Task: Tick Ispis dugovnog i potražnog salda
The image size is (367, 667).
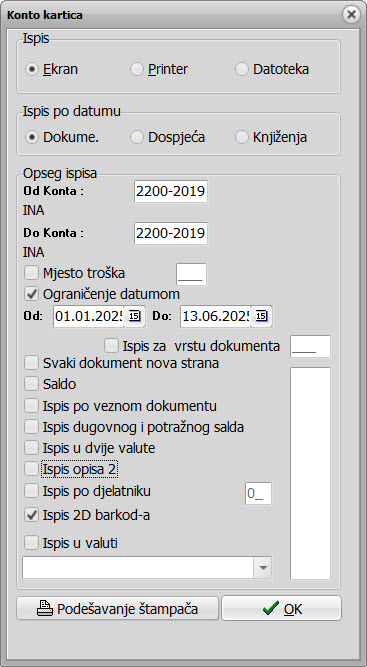Action: 31,427
